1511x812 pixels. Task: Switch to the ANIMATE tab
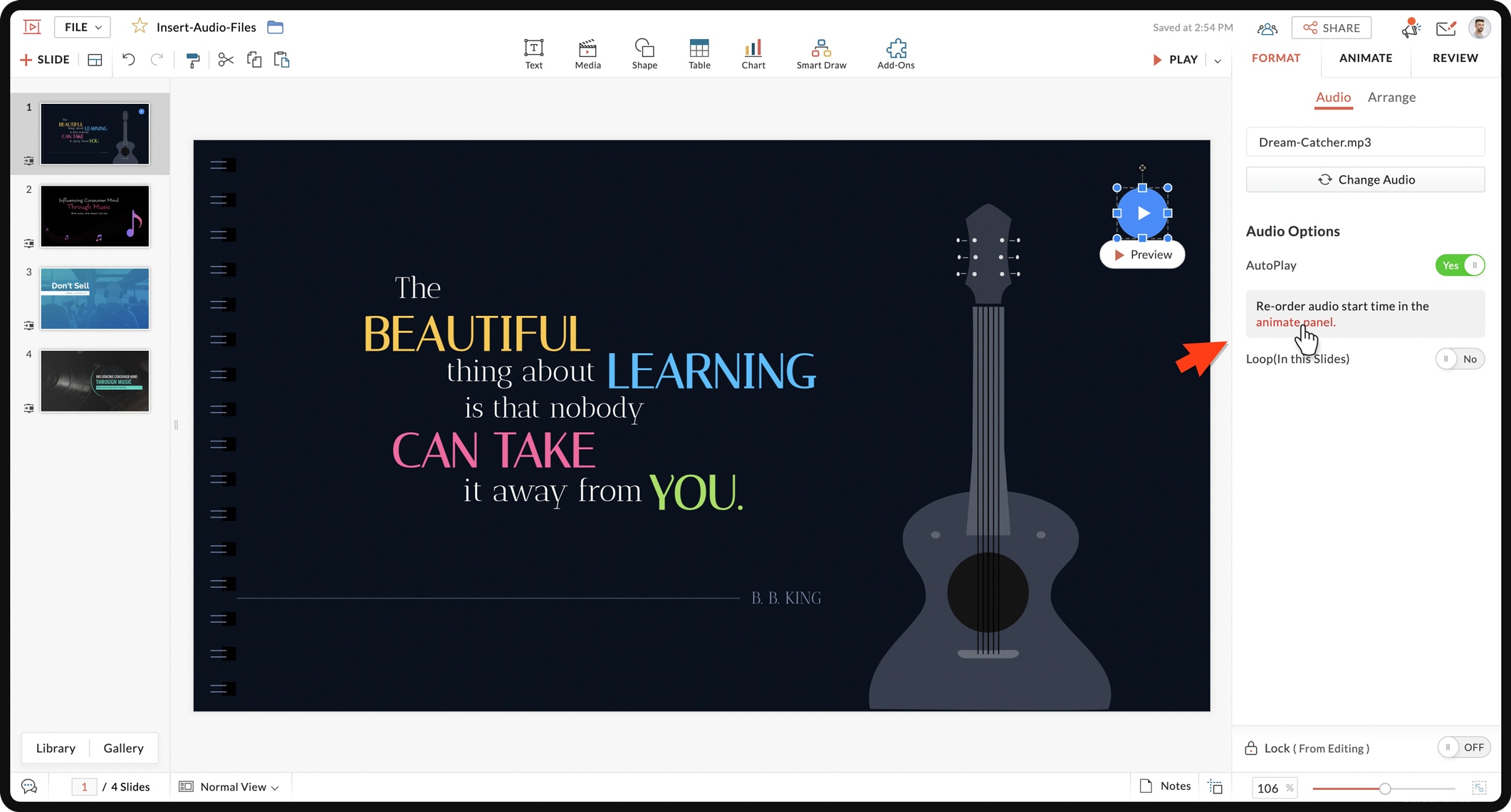pos(1365,58)
